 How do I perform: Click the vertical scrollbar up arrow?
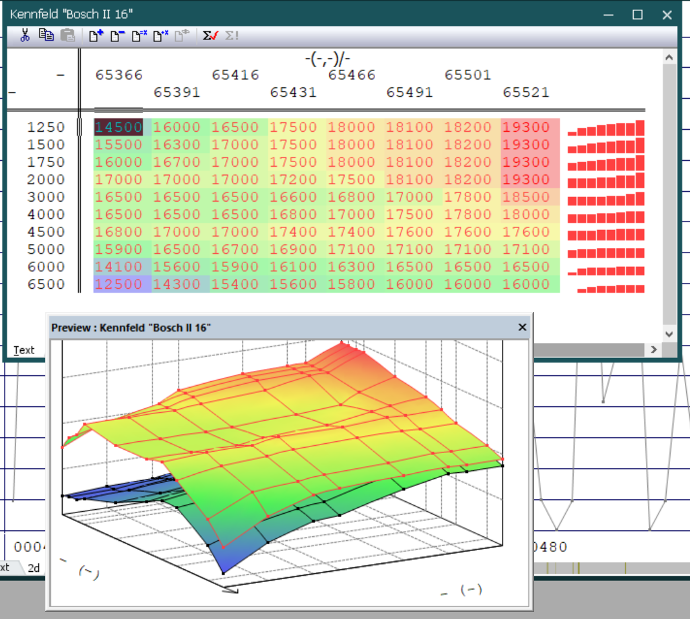pyautogui.click(x=669, y=57)
